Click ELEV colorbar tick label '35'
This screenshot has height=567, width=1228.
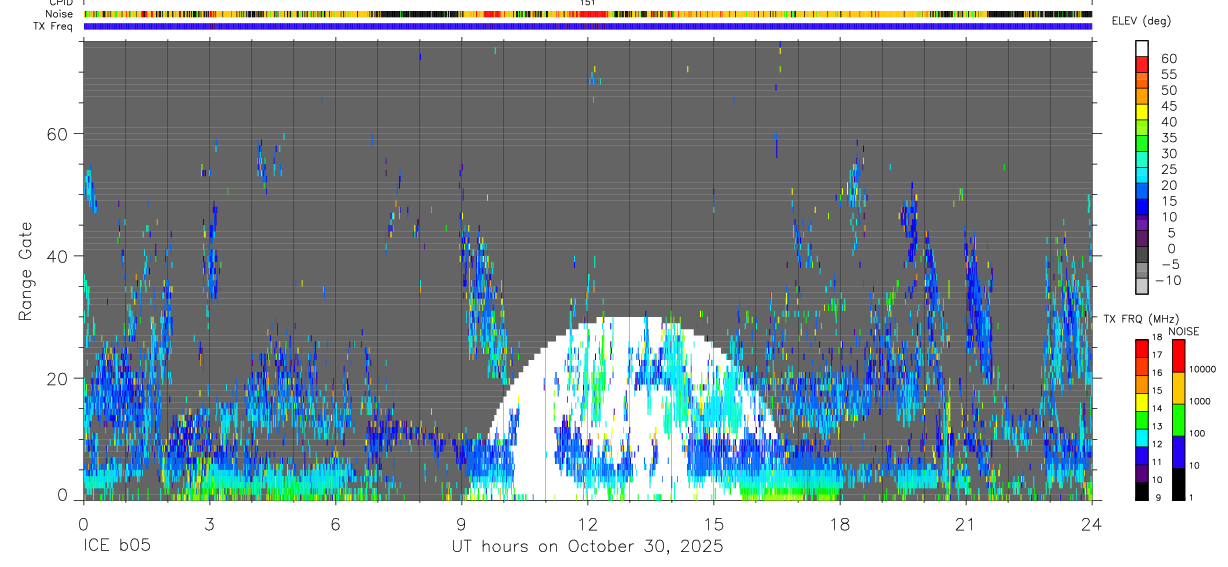[1169, 138]
